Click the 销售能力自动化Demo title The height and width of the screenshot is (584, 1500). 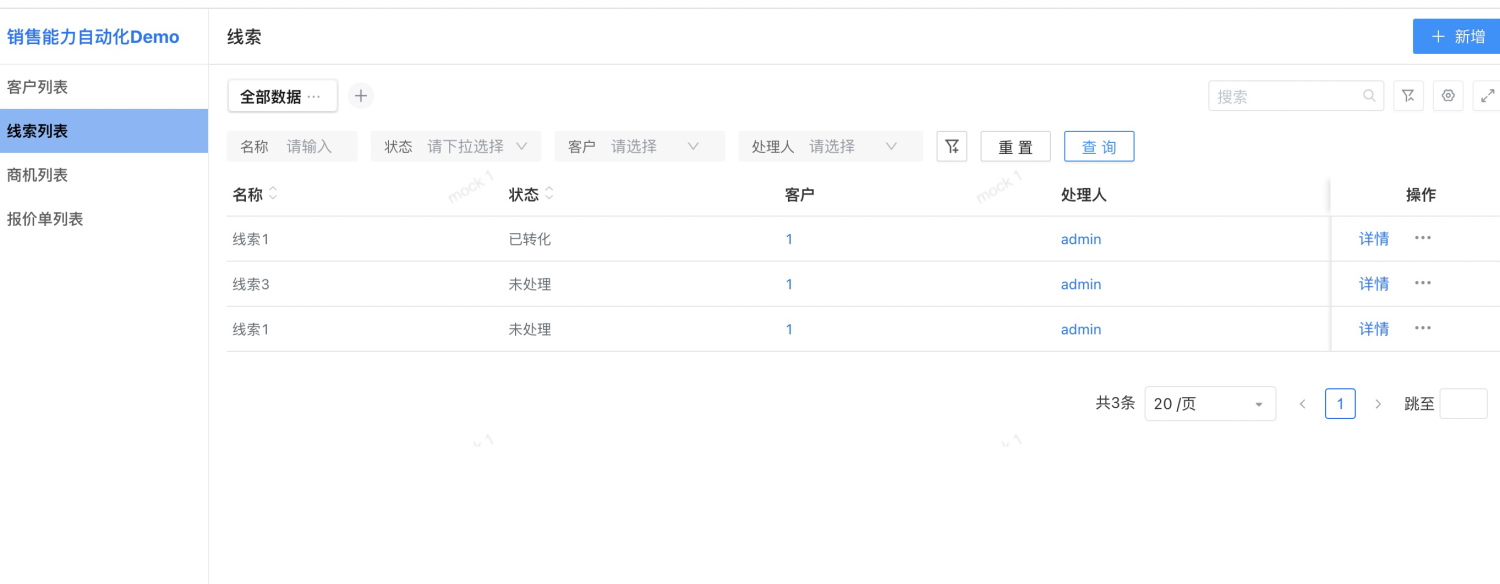(93, 37)
